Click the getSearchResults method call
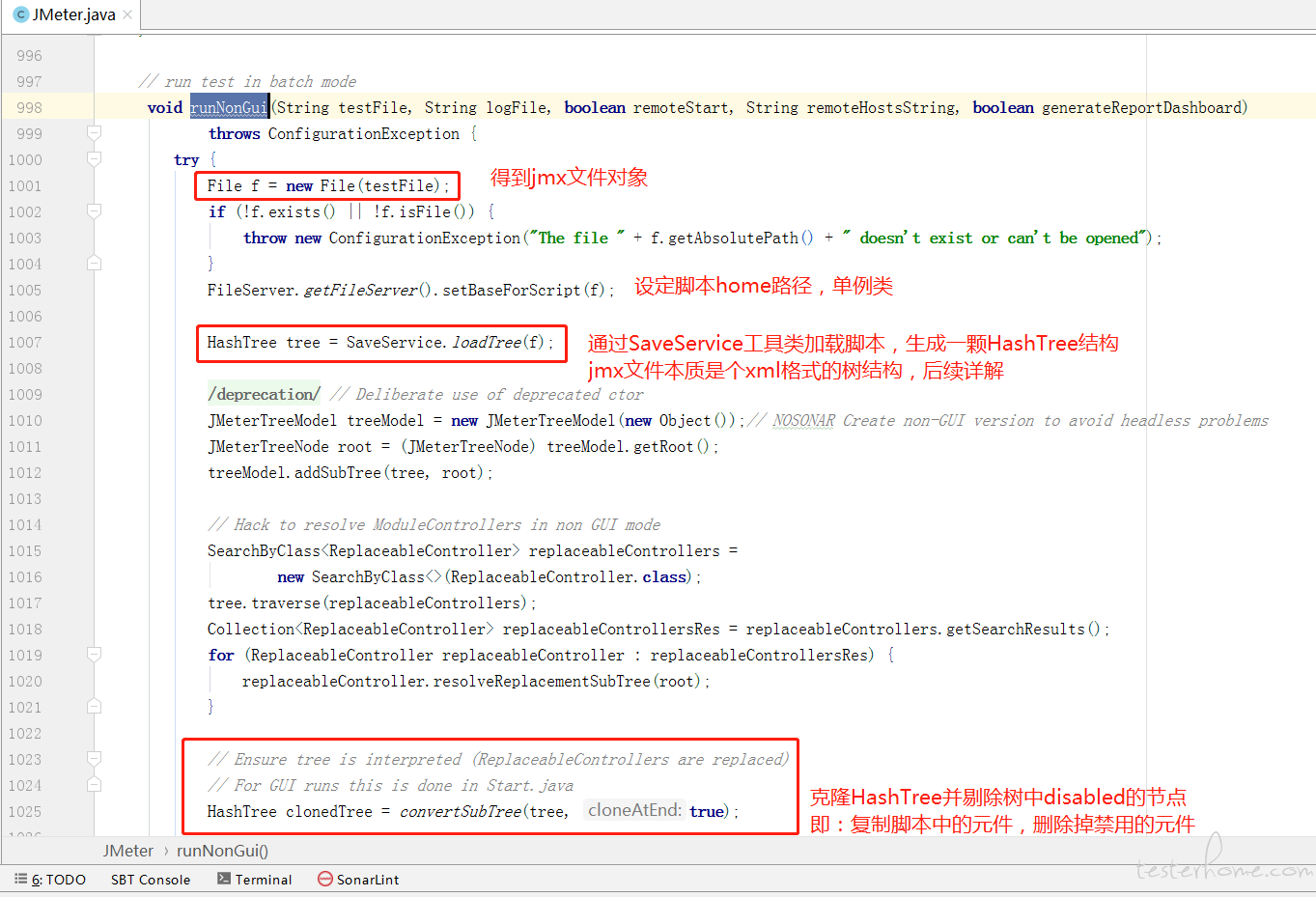 (1016, 629)
